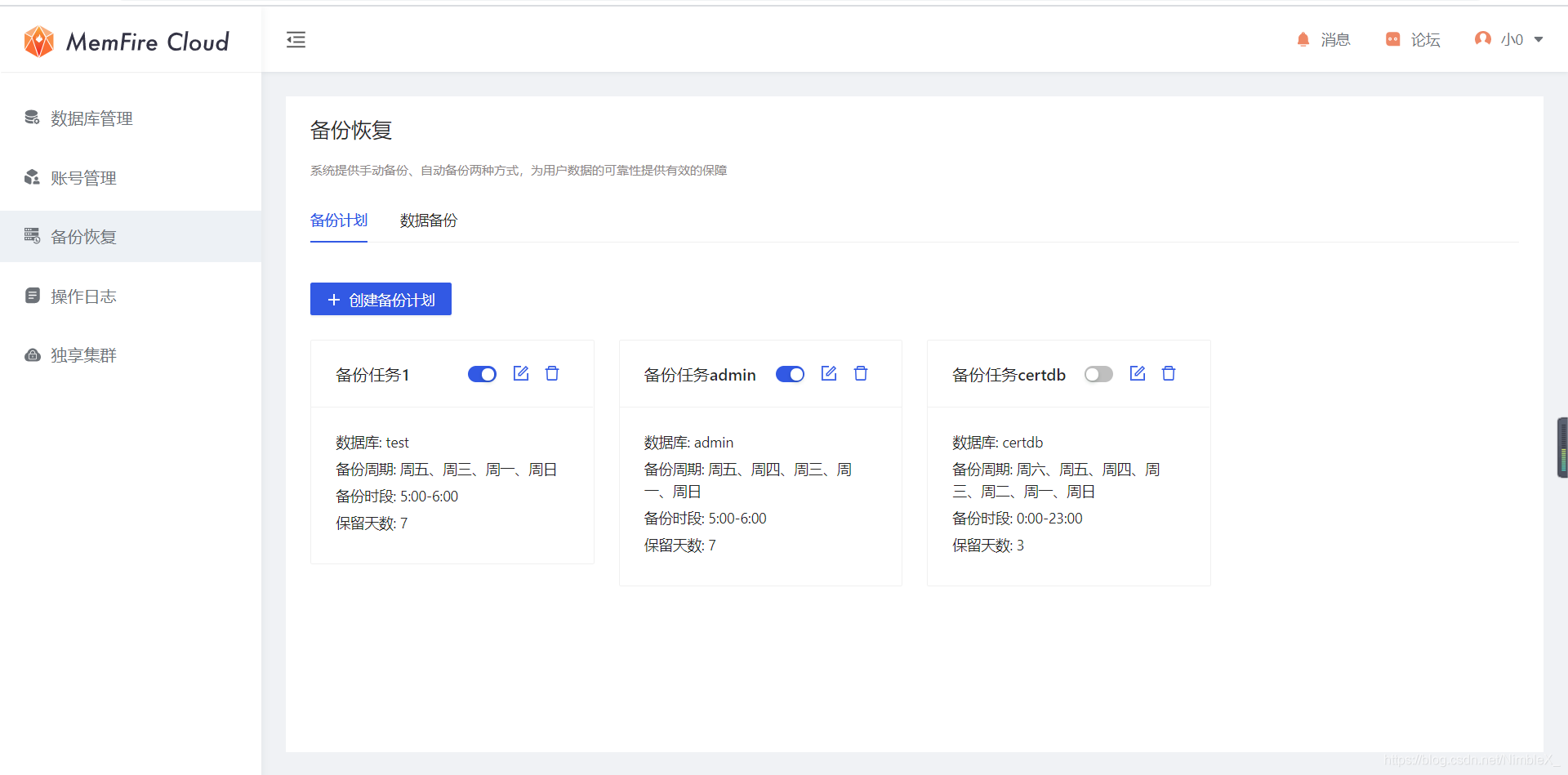Disable the 备份任务1 toggle switch

click(482, 374)
